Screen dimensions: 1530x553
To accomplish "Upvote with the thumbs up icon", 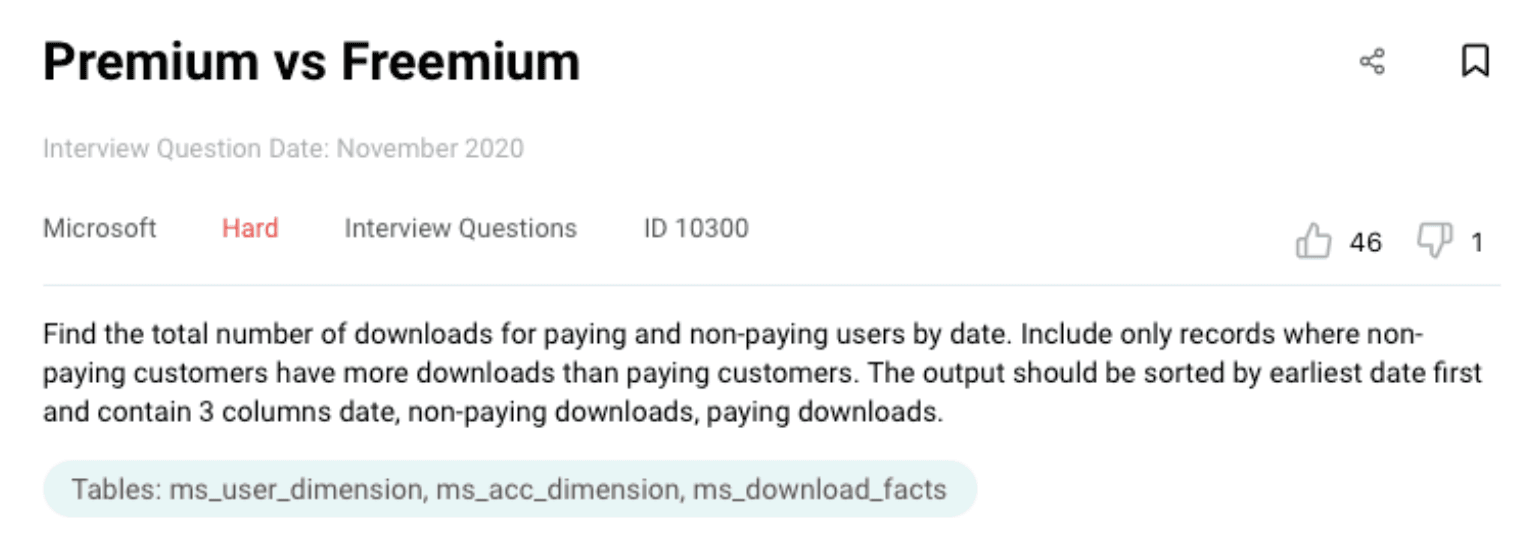I will [1313, 242].
